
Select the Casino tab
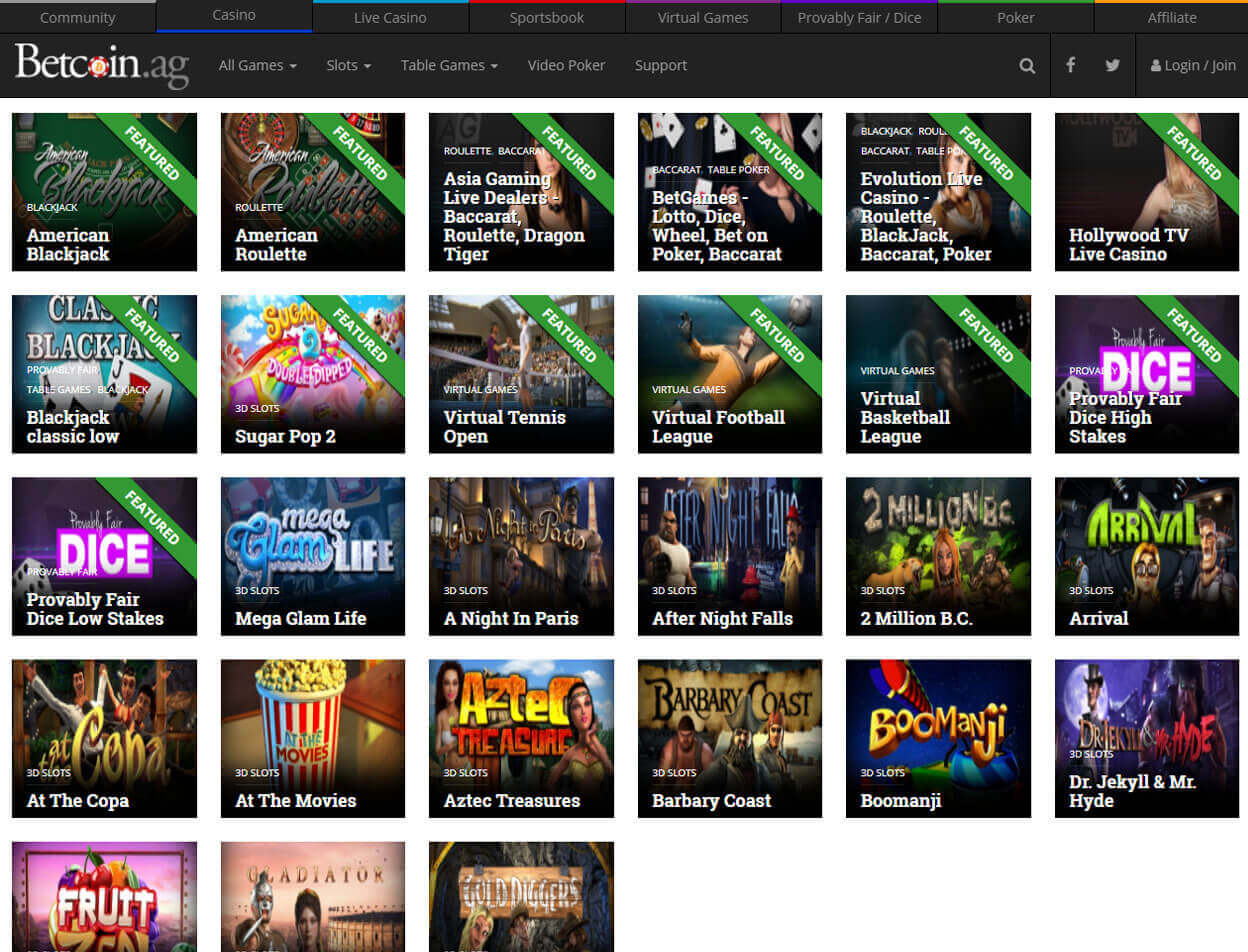[x=234, y=16]
